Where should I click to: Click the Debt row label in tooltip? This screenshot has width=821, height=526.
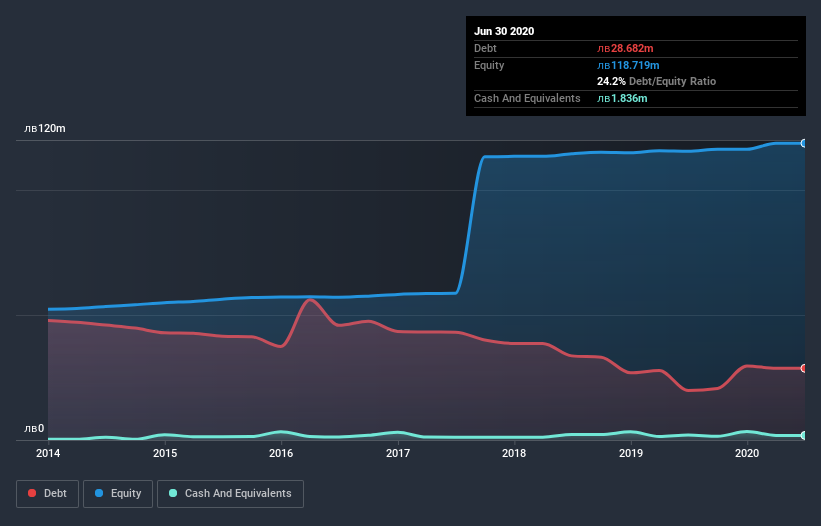tap(485, 48)
